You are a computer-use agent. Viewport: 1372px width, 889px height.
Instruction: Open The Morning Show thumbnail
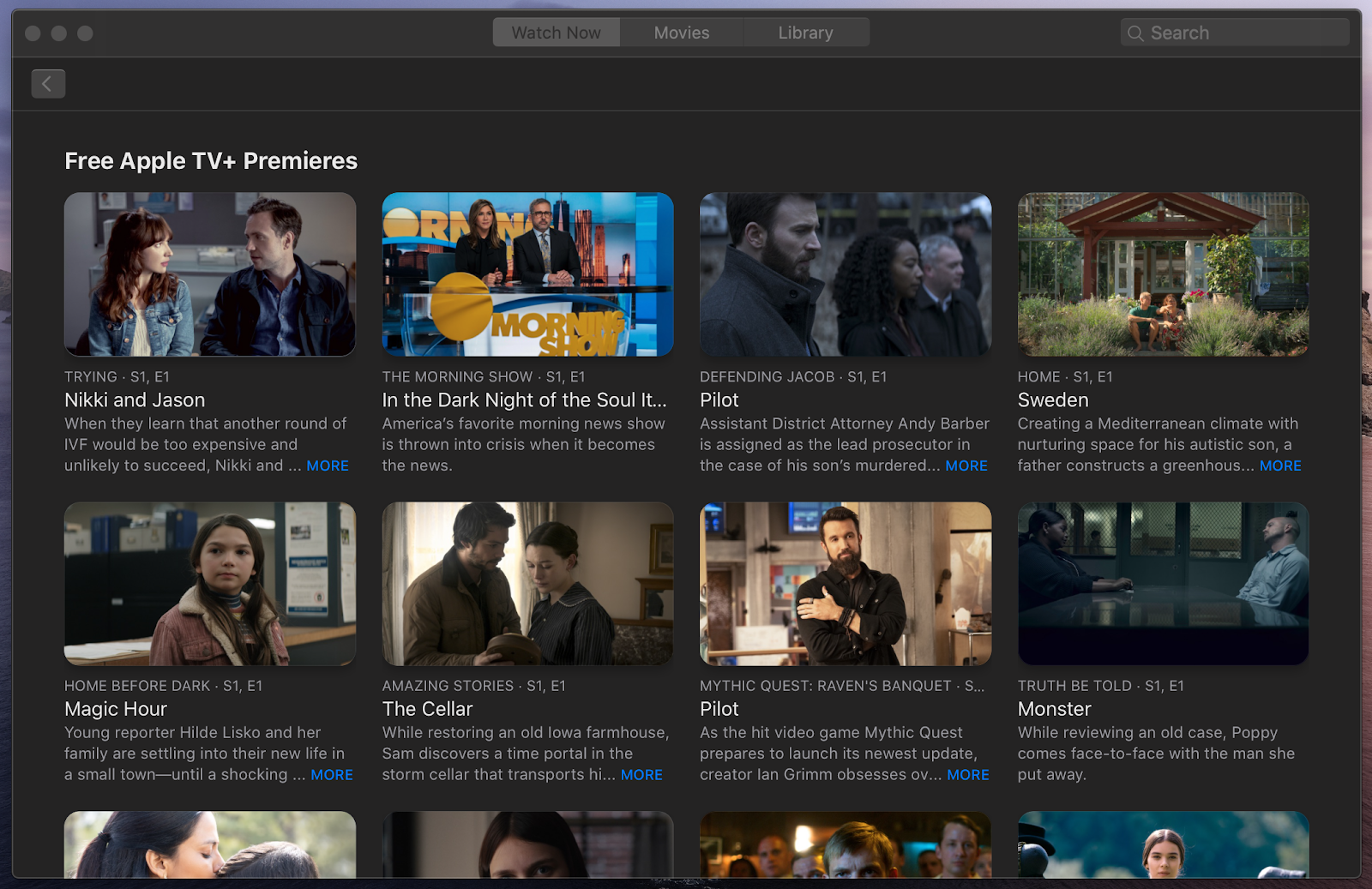[528, 274]
